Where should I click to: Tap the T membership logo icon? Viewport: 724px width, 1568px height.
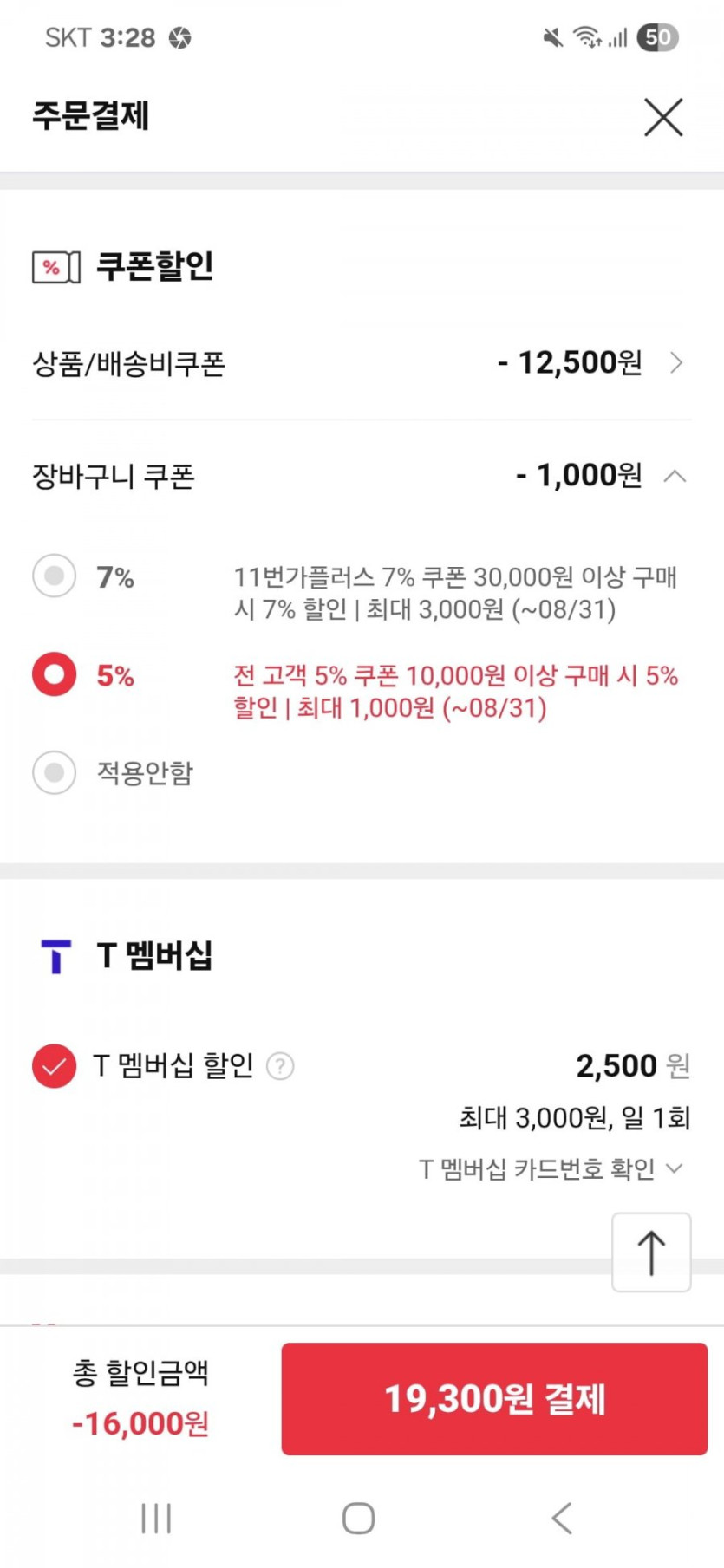coord(55,956)
